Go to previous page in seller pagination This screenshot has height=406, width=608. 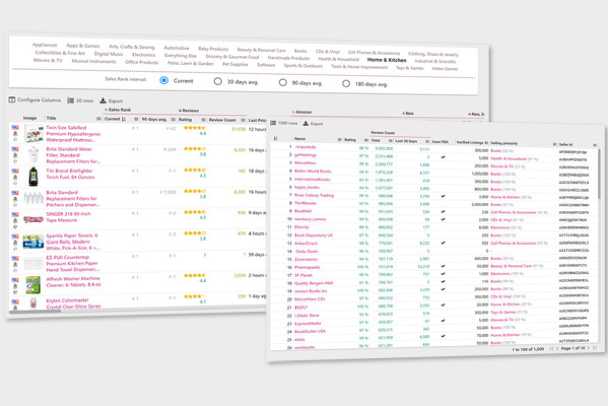point(557,349)
